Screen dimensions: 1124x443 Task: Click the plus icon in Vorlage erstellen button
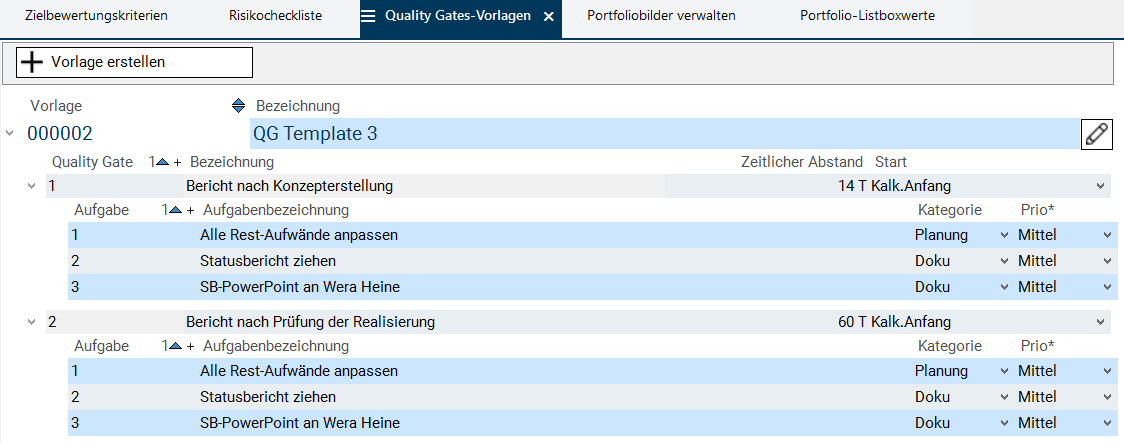pos(33,62)
